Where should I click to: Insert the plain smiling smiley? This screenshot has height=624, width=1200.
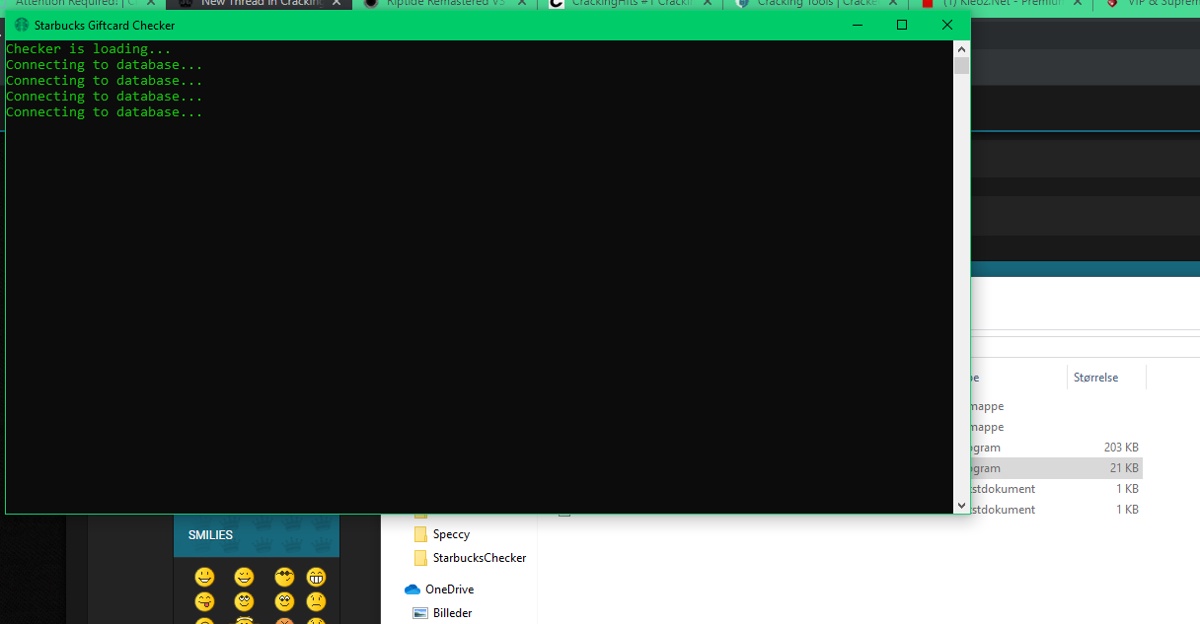(205, 577)
